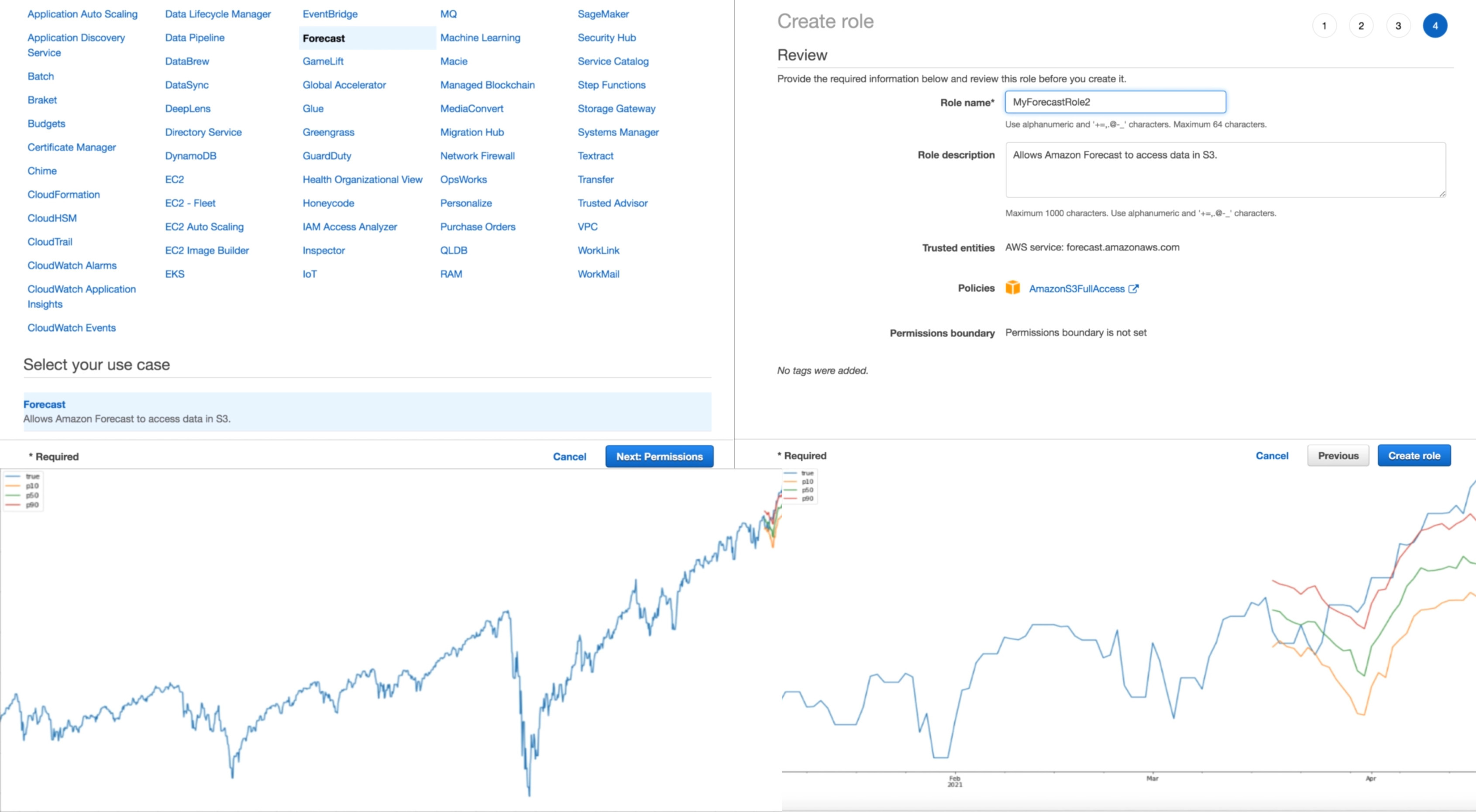This screenshot has height=812, width=1476.
Task: Select step 4 indicator in the wizard
Action: pos(1435,25)
